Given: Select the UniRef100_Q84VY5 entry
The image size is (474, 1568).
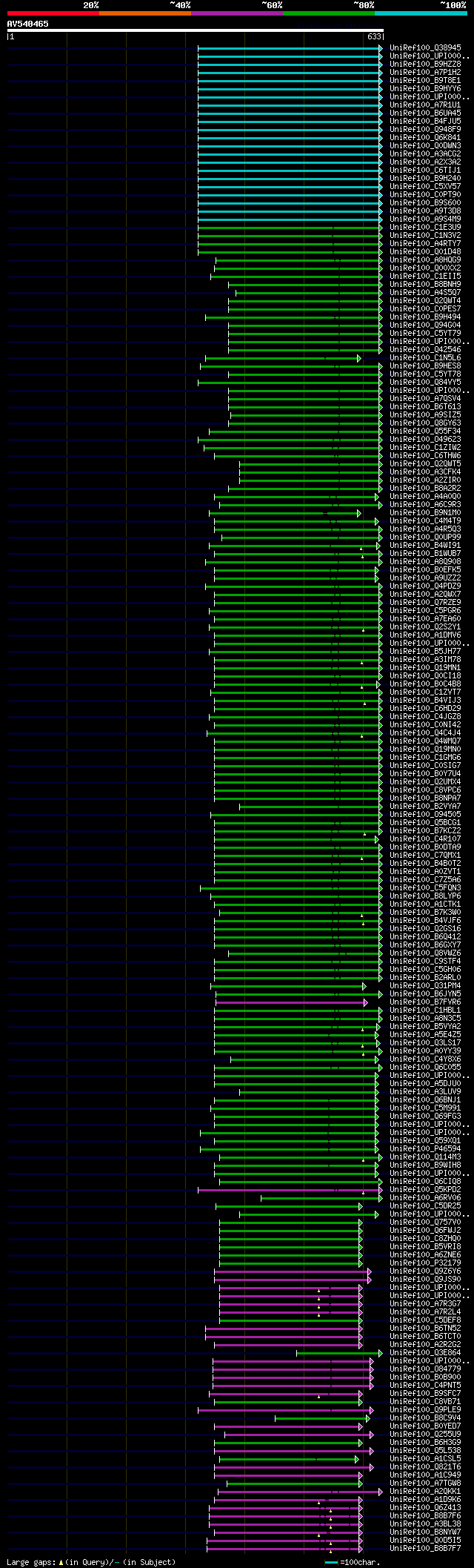Looking at the screenshot, I should [x=425, y=383].
